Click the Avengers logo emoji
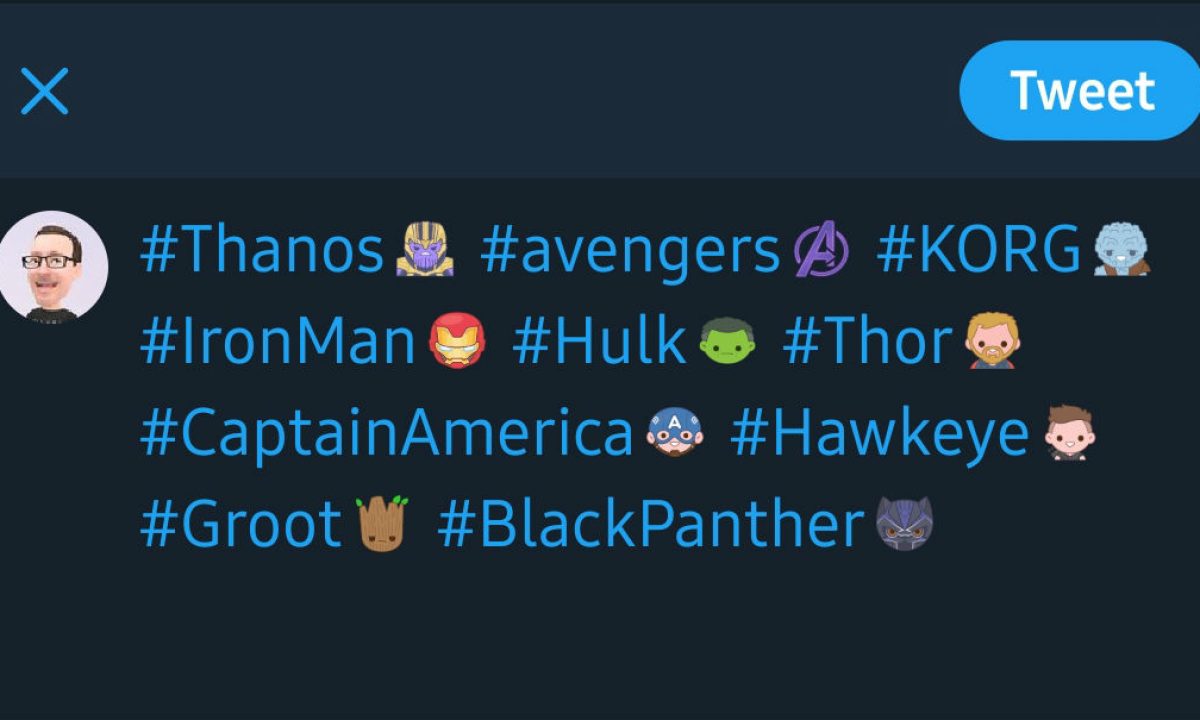 pos(822,250)
